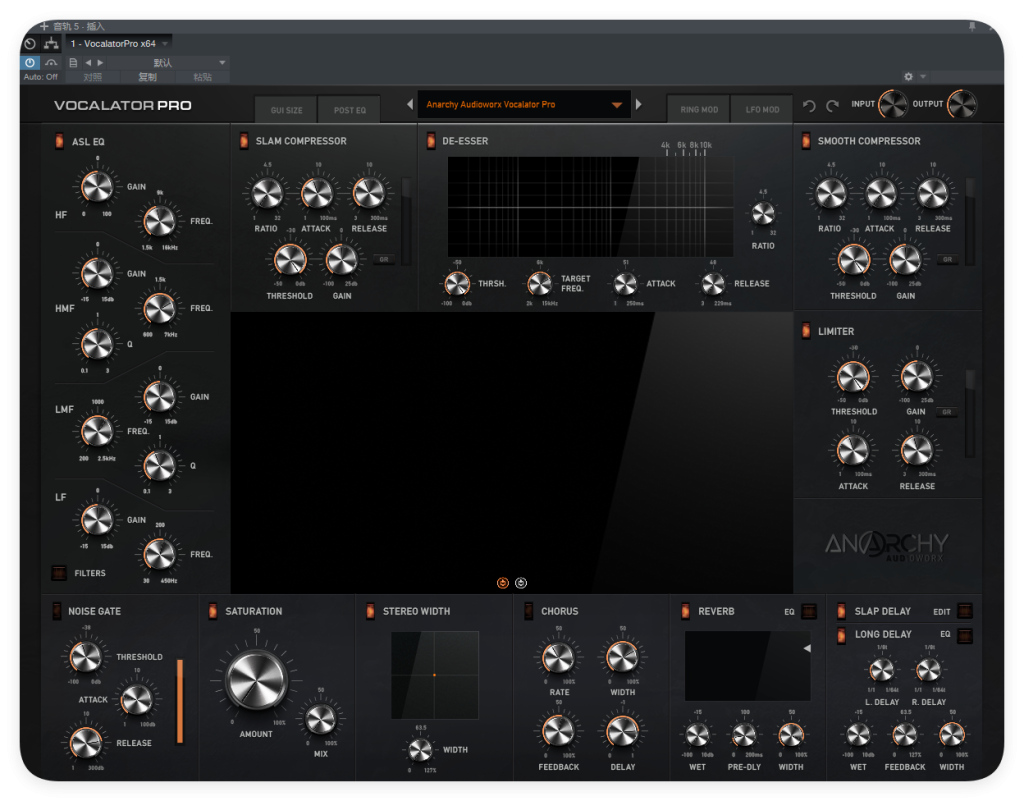Open the LONG DELAY EQ button

[x=965, y=635]
